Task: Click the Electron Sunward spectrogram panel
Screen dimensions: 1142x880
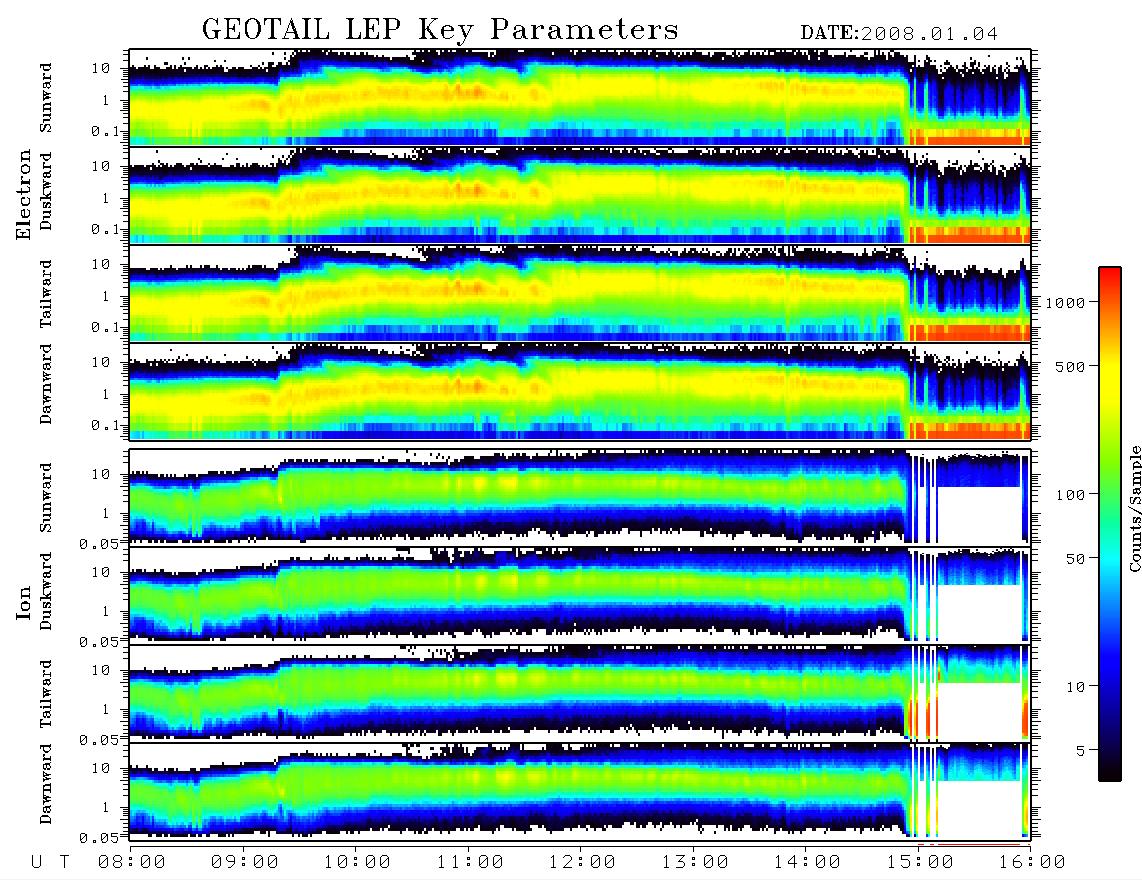Action: tap(580, 98)
